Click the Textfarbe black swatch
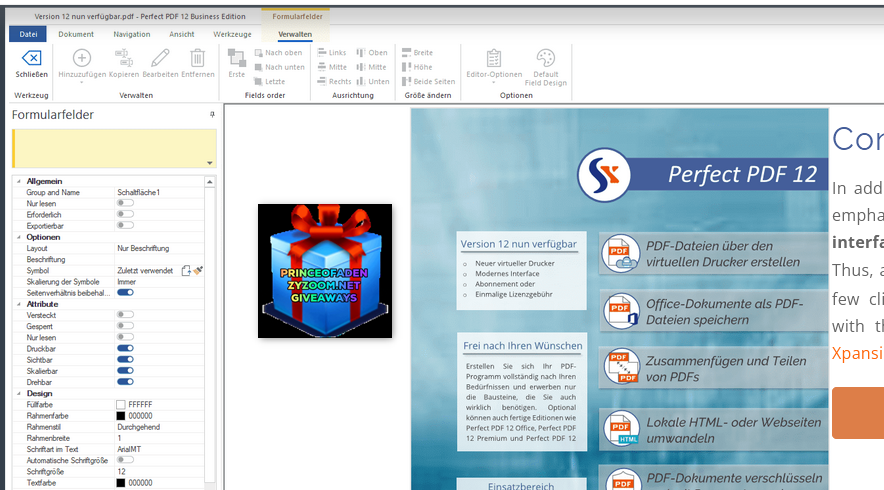 121,483
